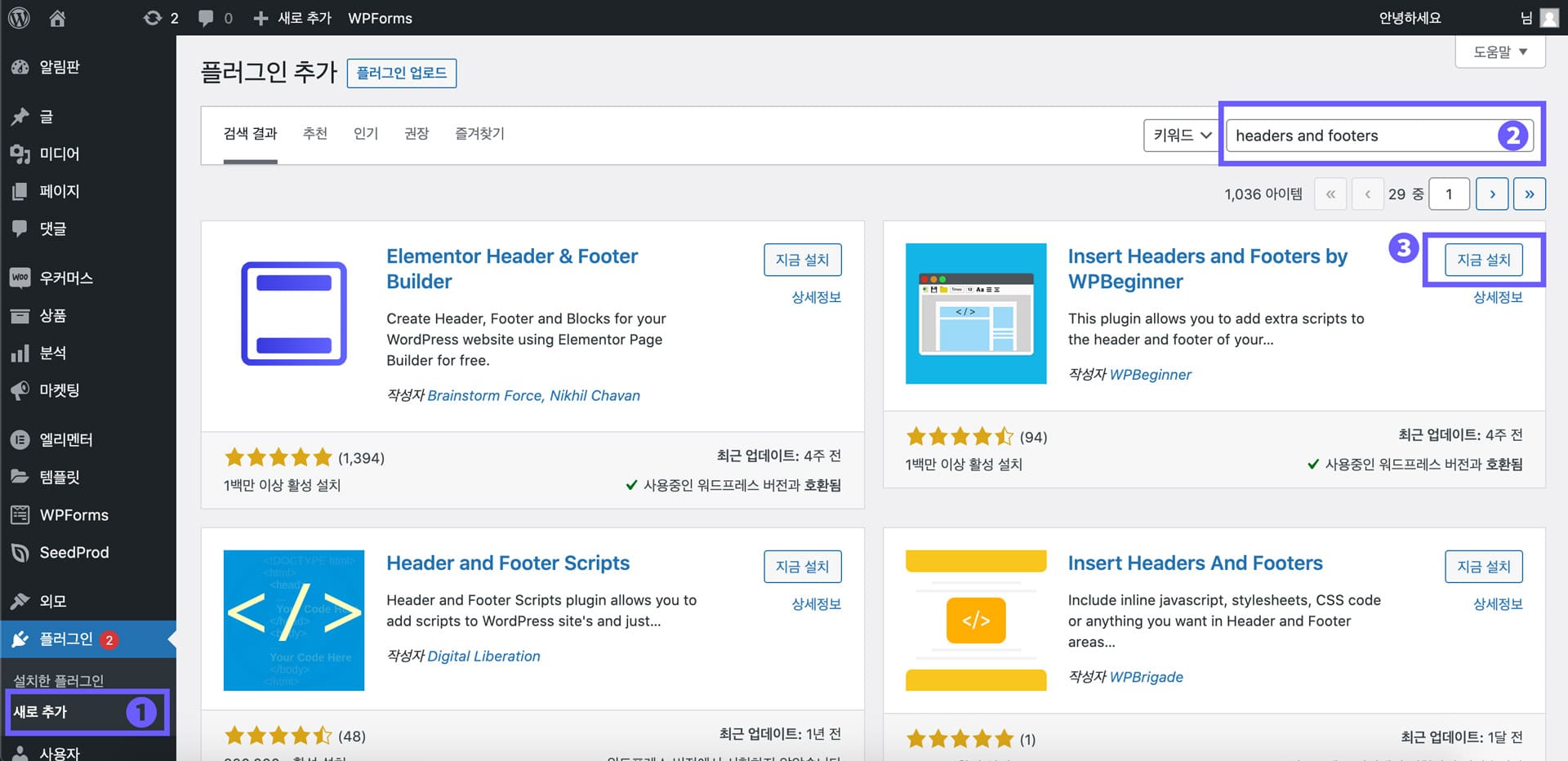Select the 즐겨찾기 tab

(479, 134)
